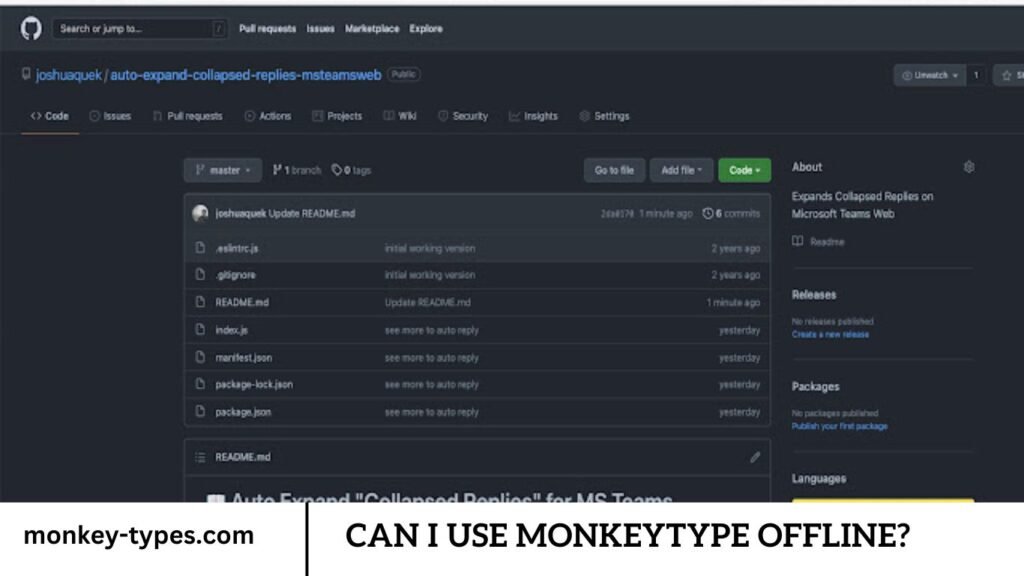Screen dimensions: 1024x576
Task: Click the Readme book icon under About
Action: 797,241
